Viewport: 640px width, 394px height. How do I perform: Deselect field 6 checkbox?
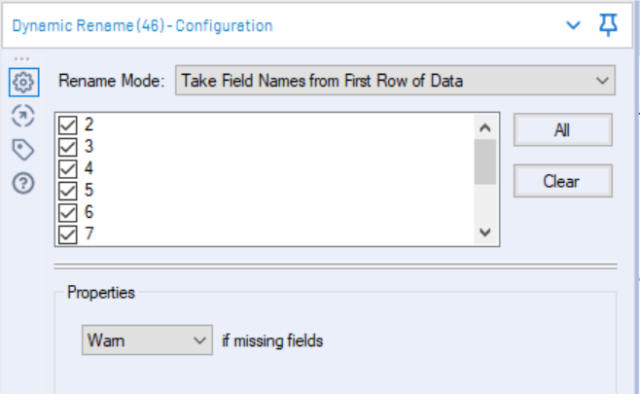click(68, 212)
